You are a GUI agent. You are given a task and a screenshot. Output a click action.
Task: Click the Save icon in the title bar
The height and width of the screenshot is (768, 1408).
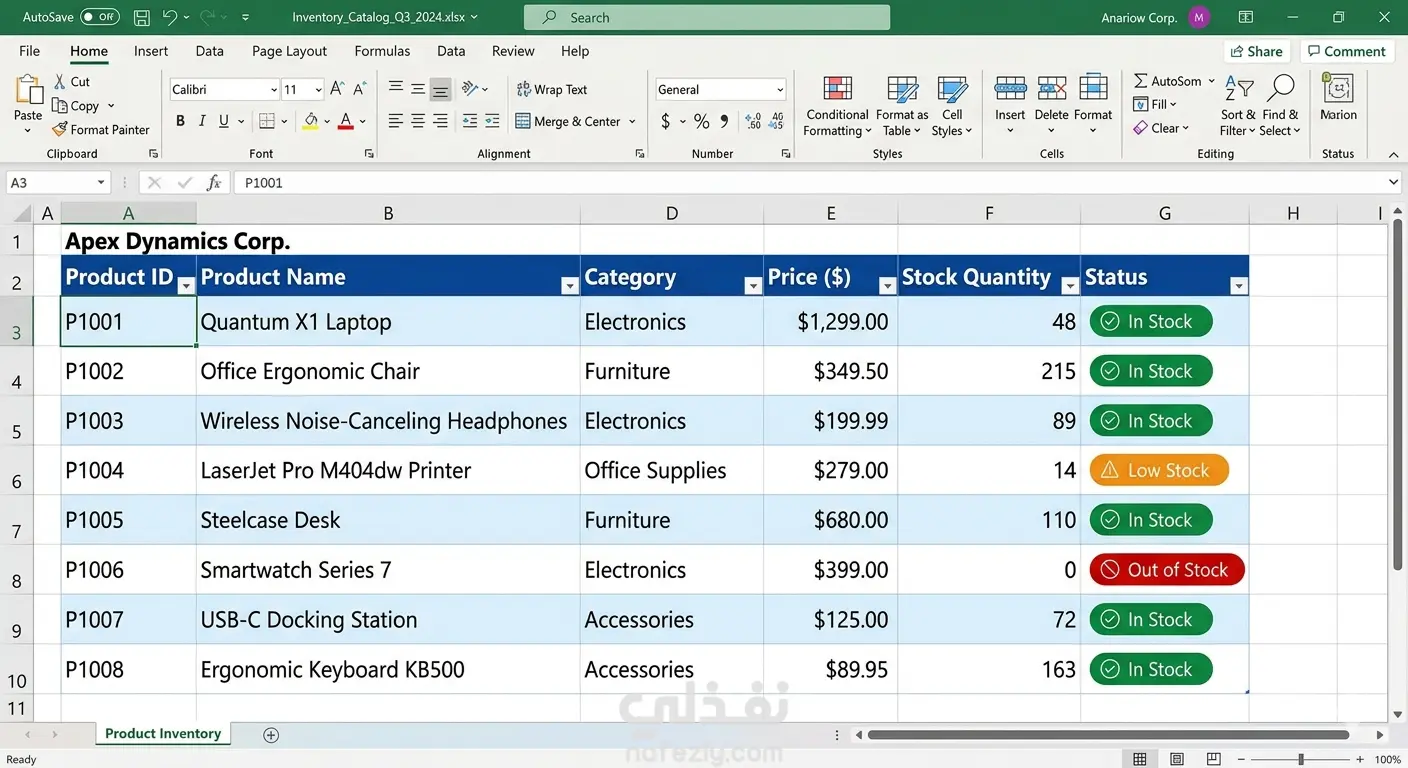coord(141,17)
